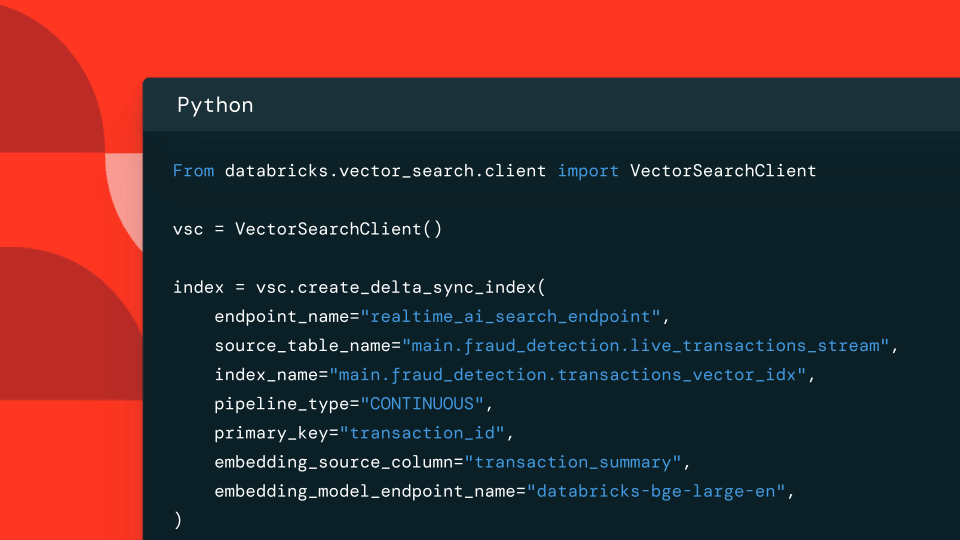The height and width of the screenshot is (540, 960).
Task: Click the 'source_table_name=' parameter name
Action: [307, 346]
